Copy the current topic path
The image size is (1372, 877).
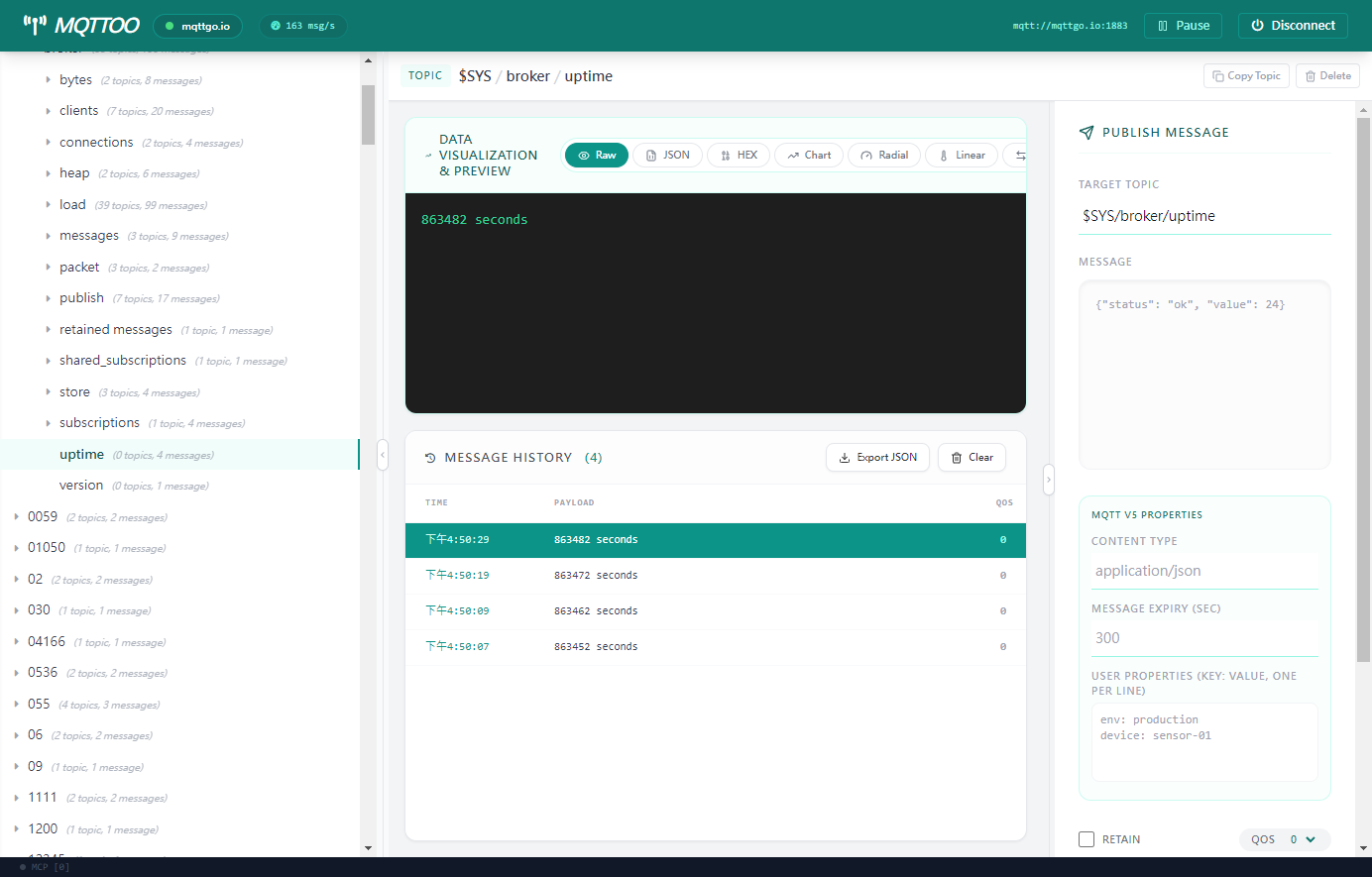pos(1246,76)
